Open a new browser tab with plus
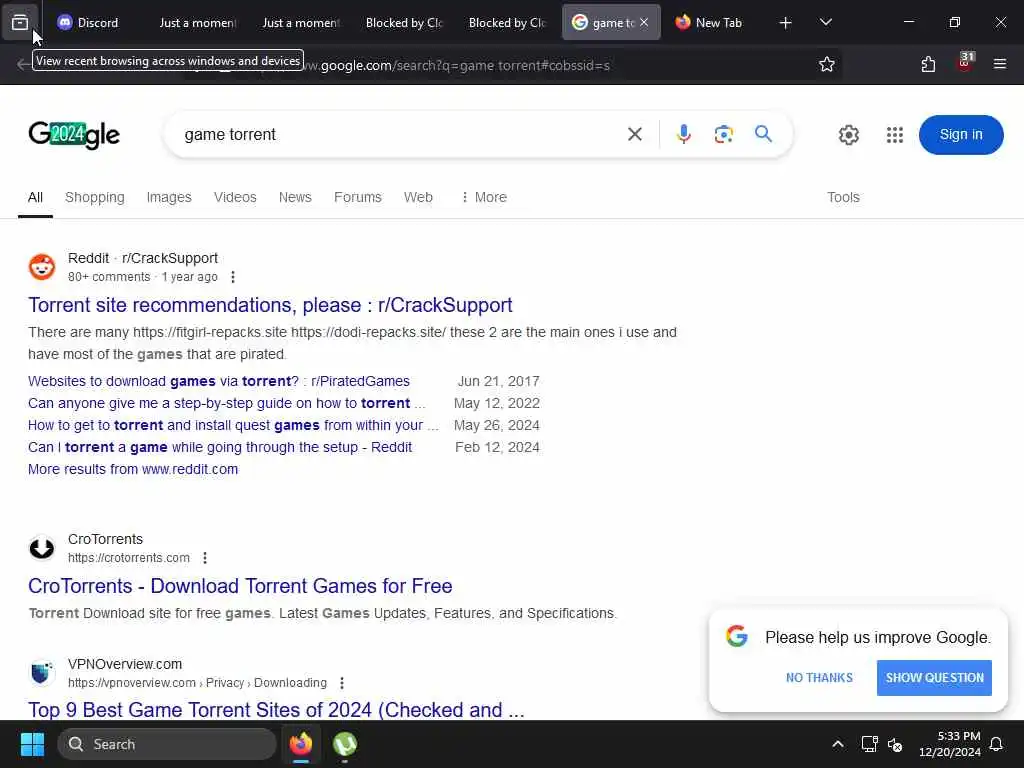Image resolution: width=1024 pixels, height=768 pixels. pos(786,23)
